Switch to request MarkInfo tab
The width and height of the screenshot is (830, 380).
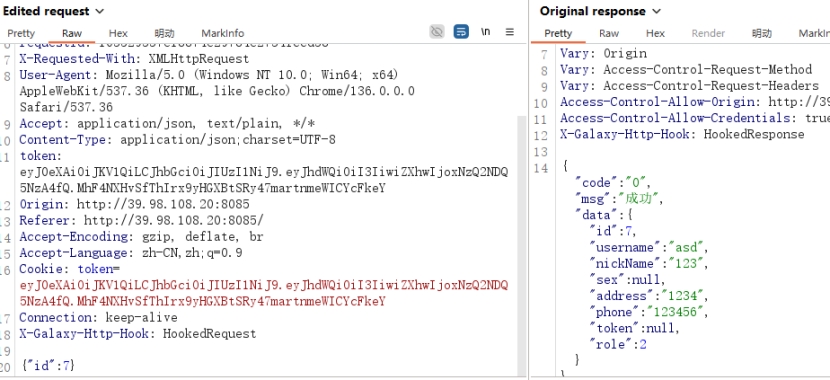pyautogui.click(x=223, y=33)
